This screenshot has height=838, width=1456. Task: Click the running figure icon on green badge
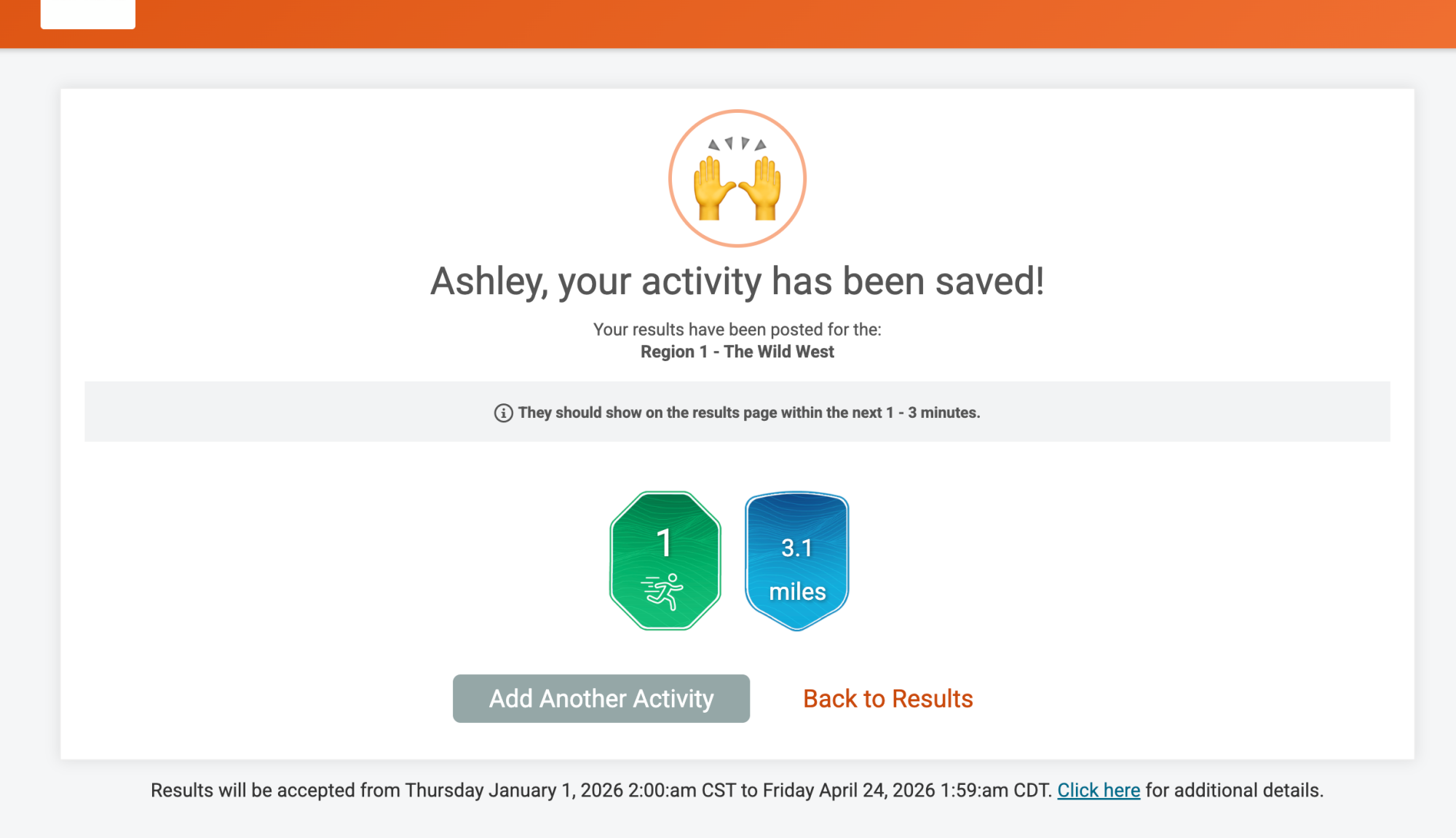coord(662,590)
